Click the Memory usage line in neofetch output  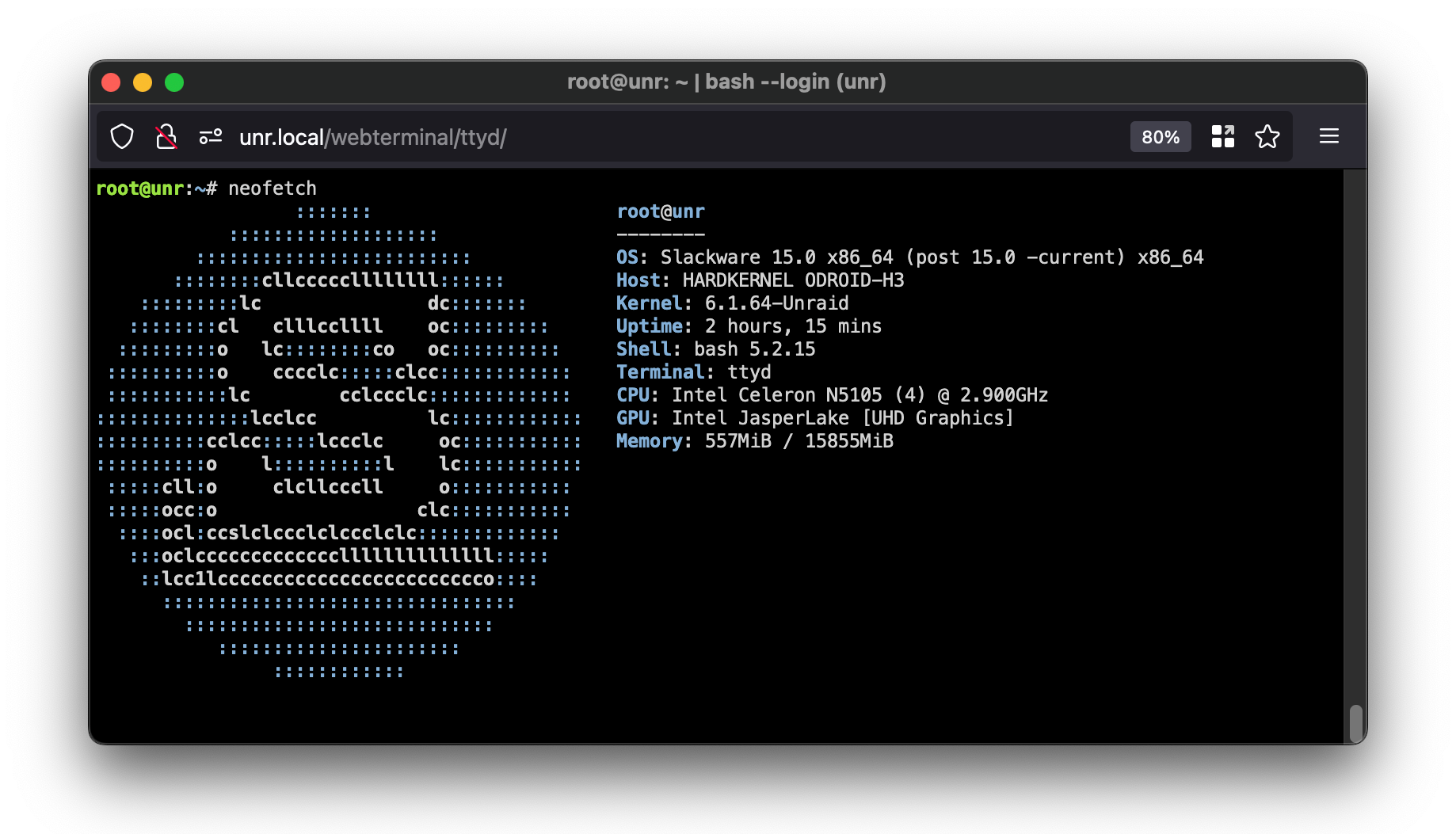point(753,441)
